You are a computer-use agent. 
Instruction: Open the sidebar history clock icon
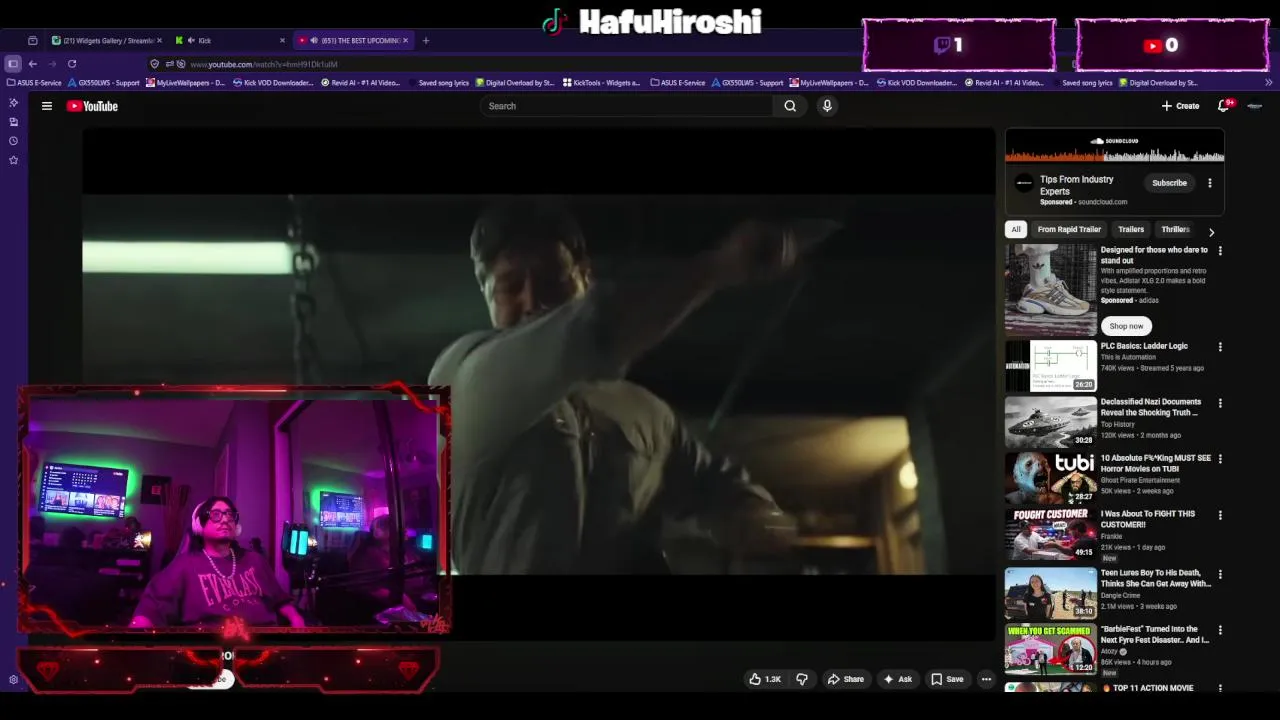[x=13, y=141]
